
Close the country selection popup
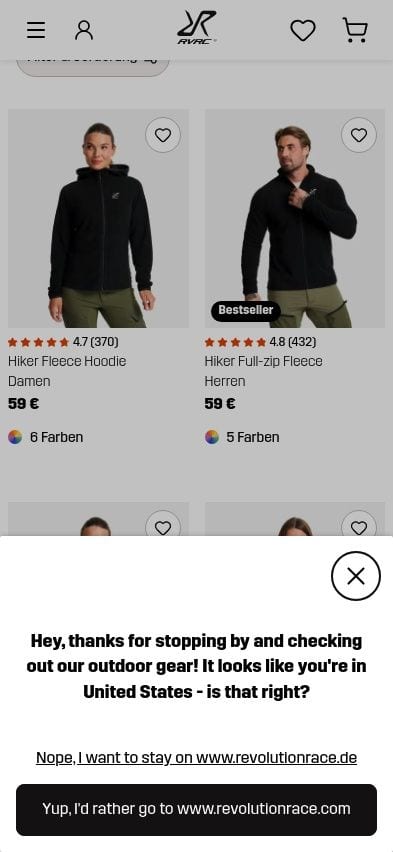pyautogui.click(x=356, y=576)
